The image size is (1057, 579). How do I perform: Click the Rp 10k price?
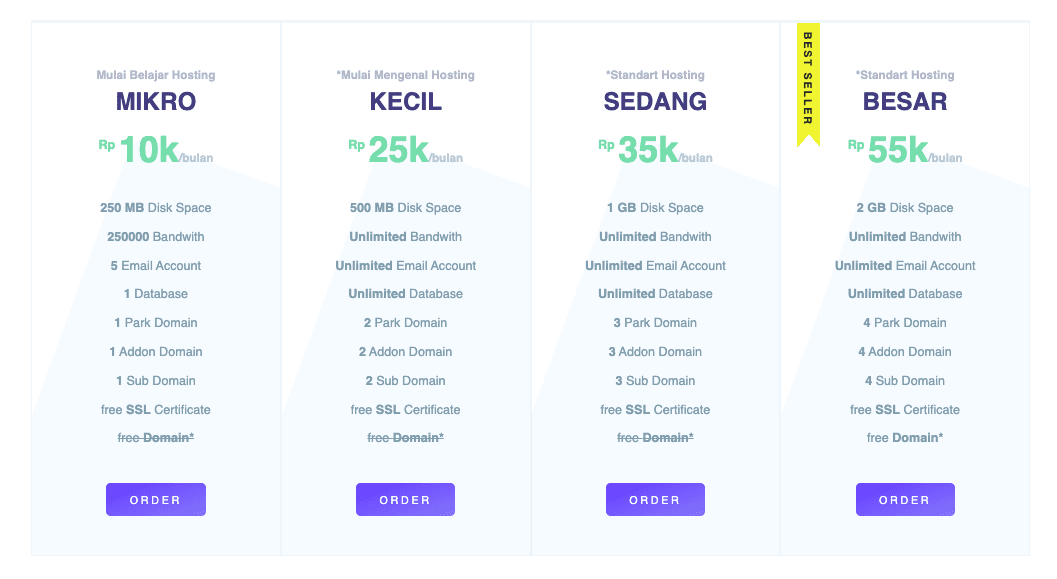tap(156, 150)
